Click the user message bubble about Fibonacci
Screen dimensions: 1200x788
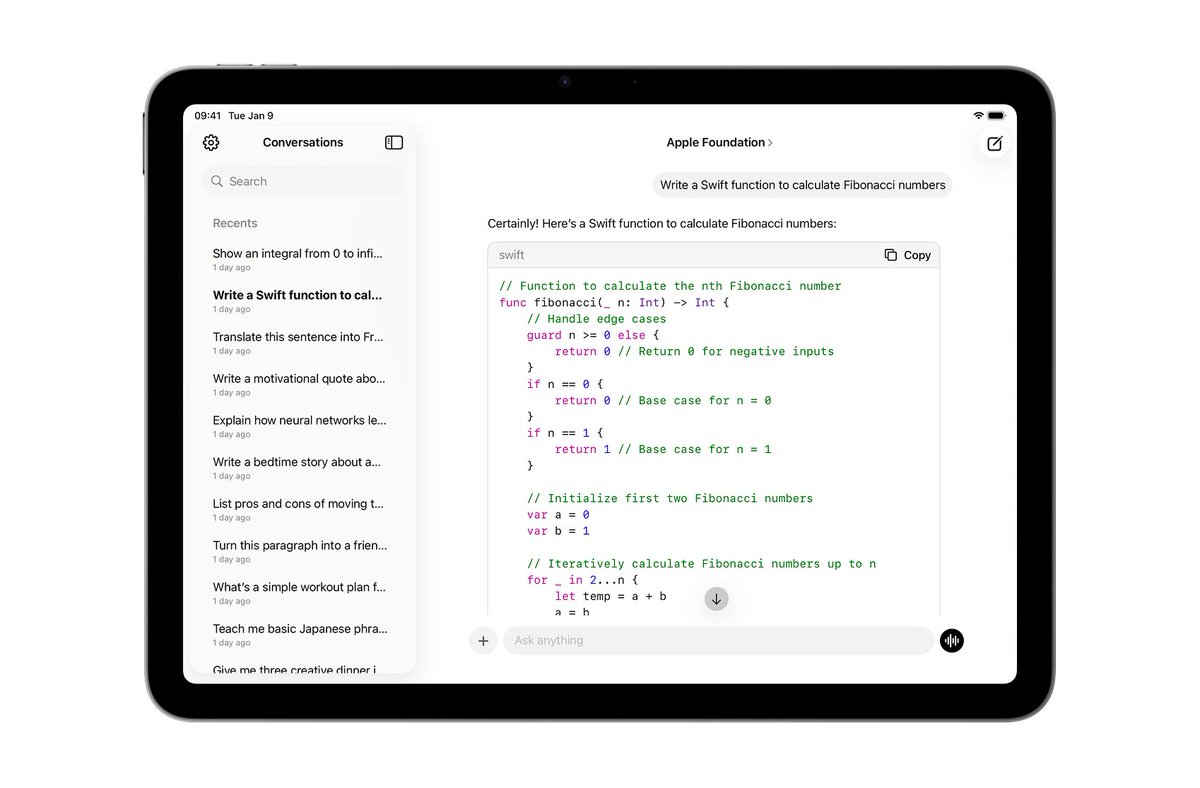click(803, 185)
